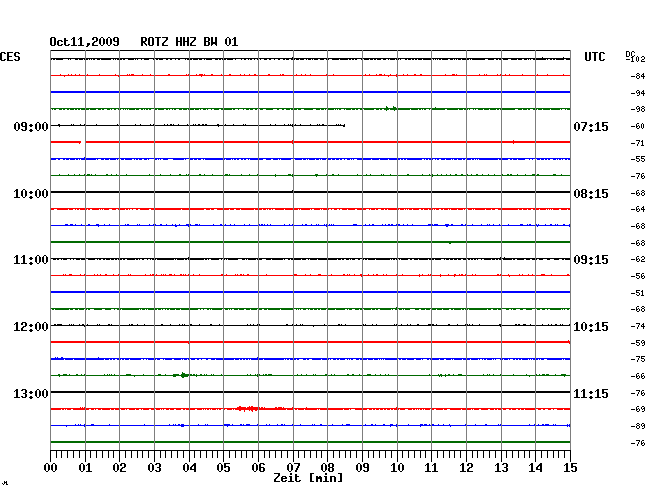
Task: Click minute tick label 08
Action: tap(327, 468)
